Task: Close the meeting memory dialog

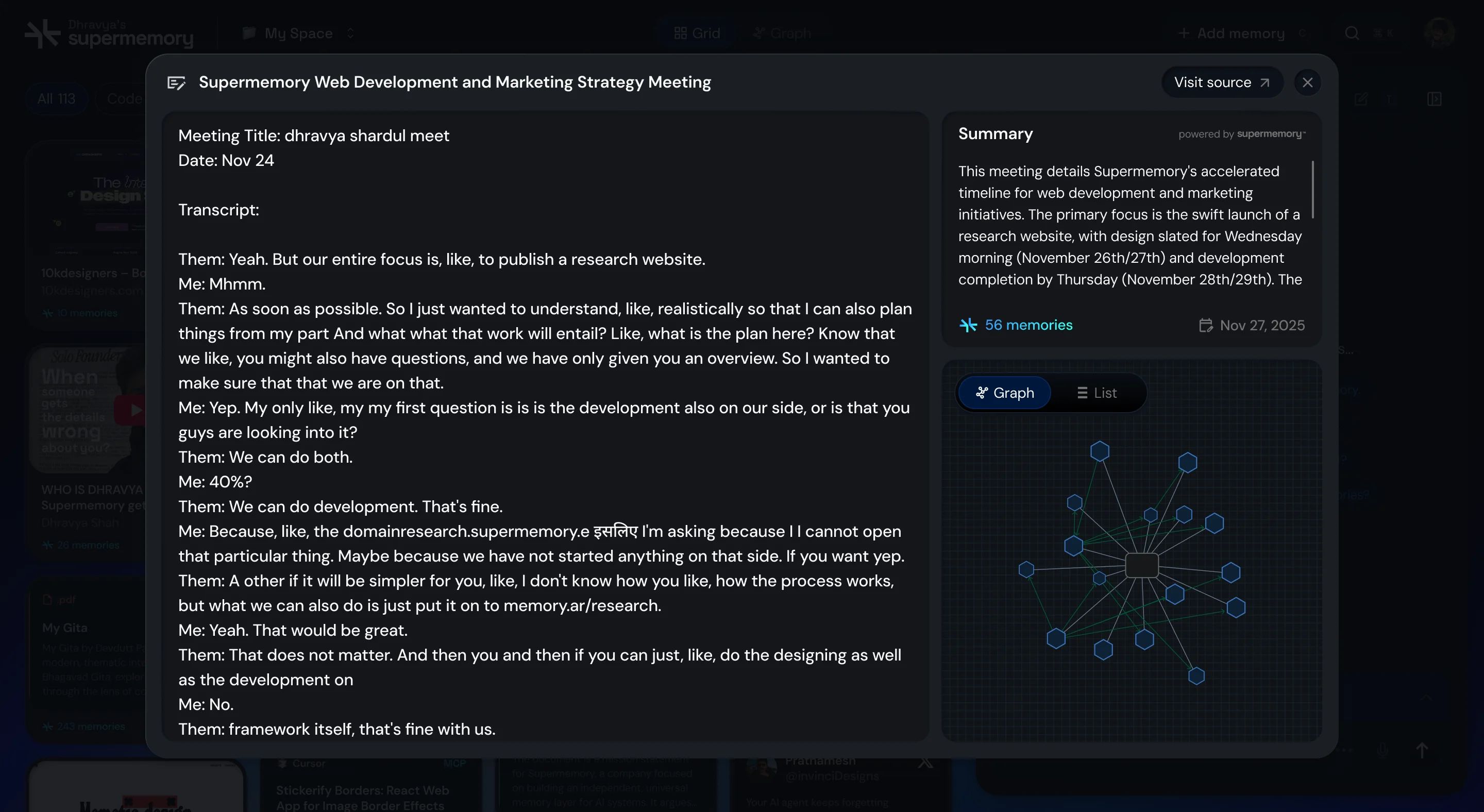Action: tap(1307, 82)
